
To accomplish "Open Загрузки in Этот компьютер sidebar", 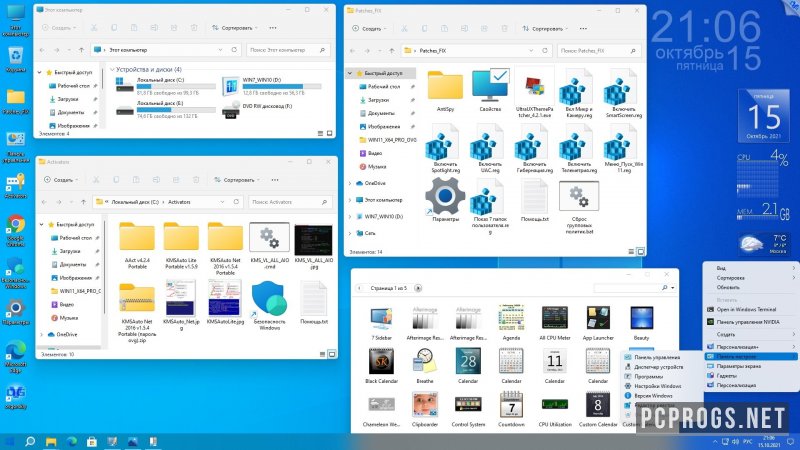I will (x=68, y=99).
